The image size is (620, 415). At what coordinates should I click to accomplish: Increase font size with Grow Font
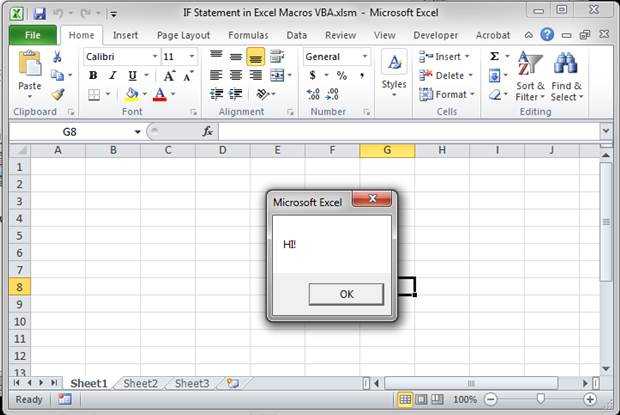click(169, 75)
